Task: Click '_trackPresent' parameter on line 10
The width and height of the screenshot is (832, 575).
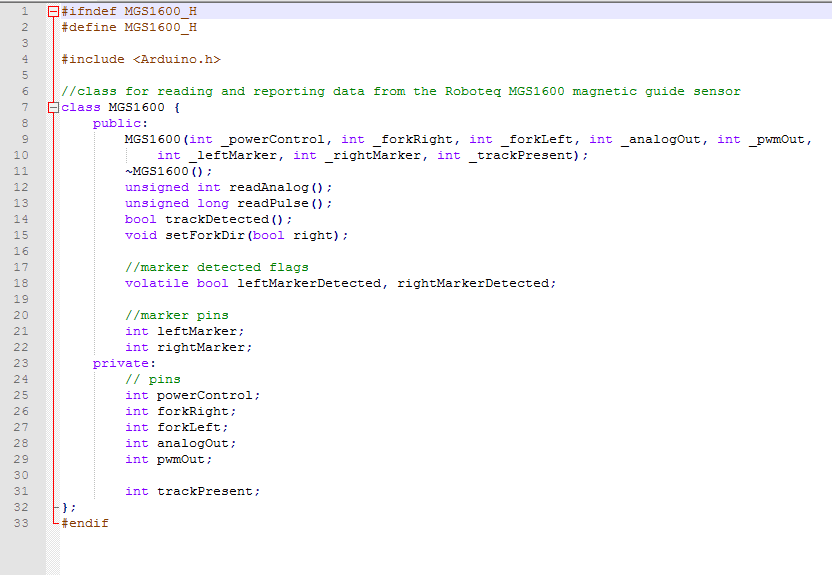Action: pos(521,155)
